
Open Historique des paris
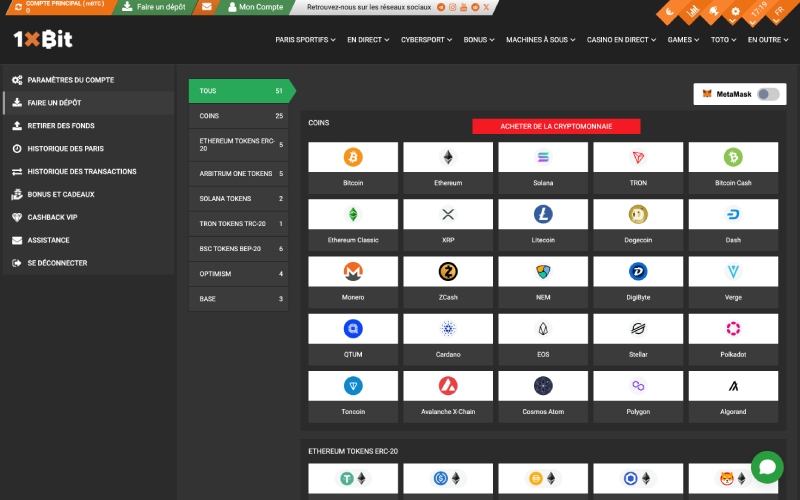click(x=89, y=148)
